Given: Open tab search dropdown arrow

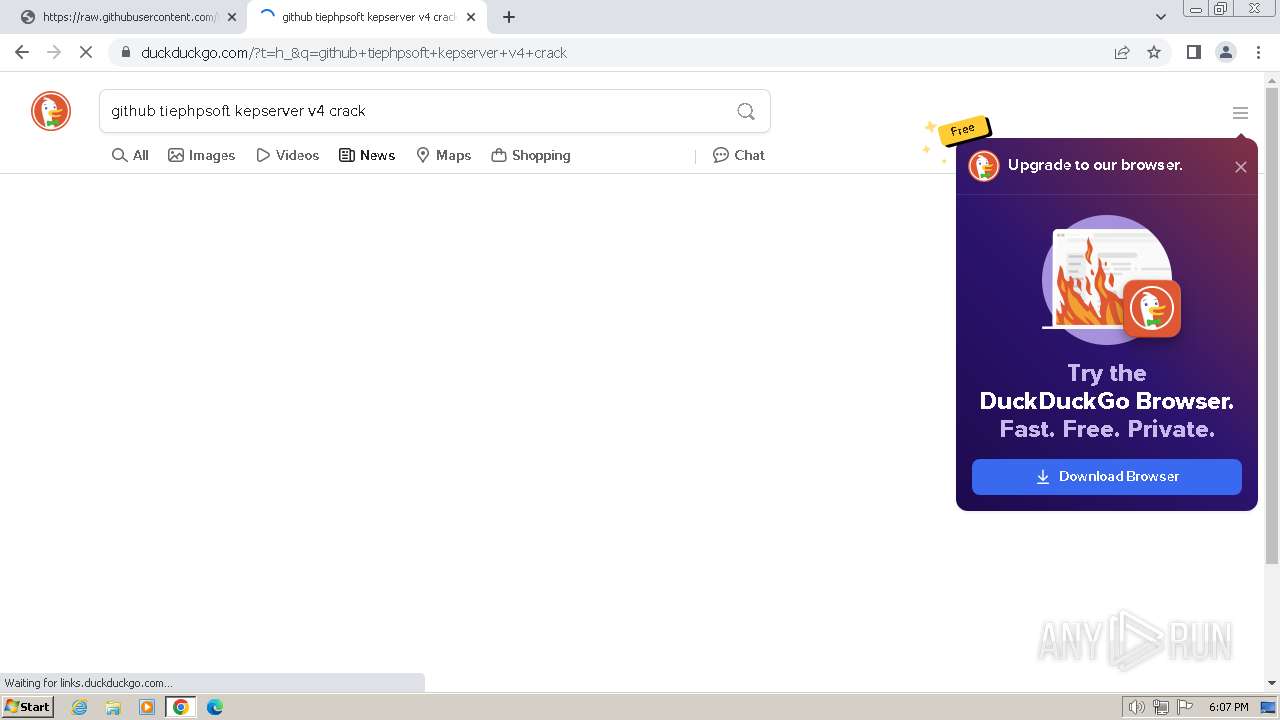Looking at the screenshot, I should [x=1161, y=17].
